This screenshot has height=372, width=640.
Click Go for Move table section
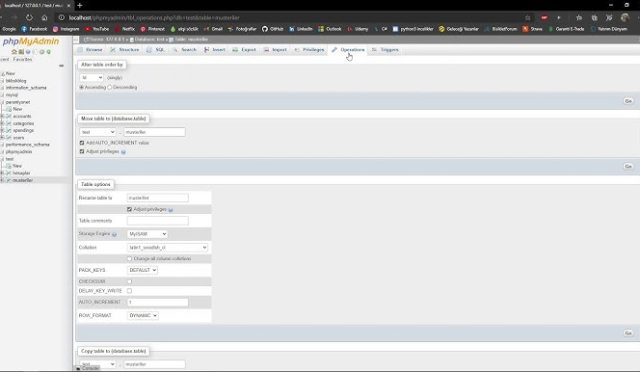coord(628,166)
